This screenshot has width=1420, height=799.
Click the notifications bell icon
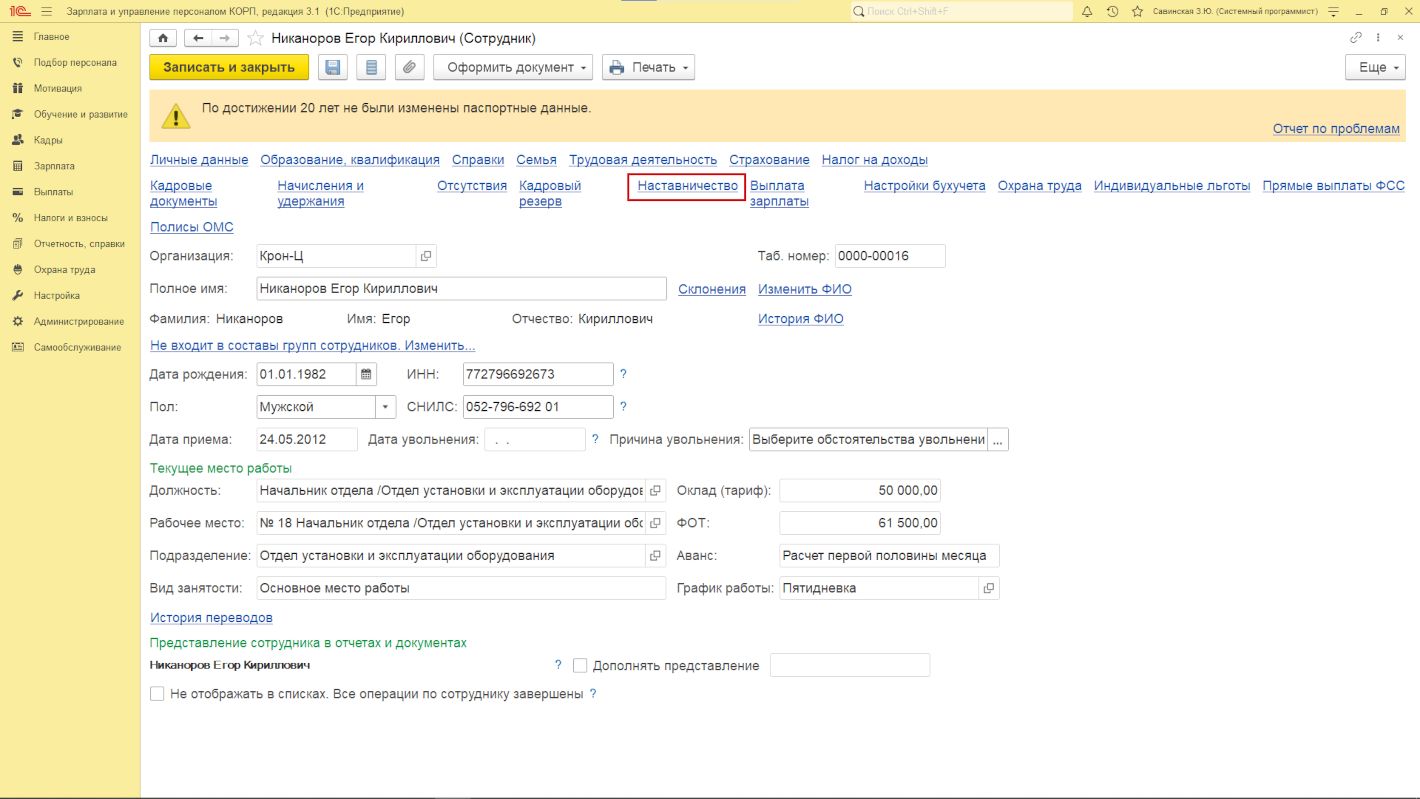tap(1087, 11)
